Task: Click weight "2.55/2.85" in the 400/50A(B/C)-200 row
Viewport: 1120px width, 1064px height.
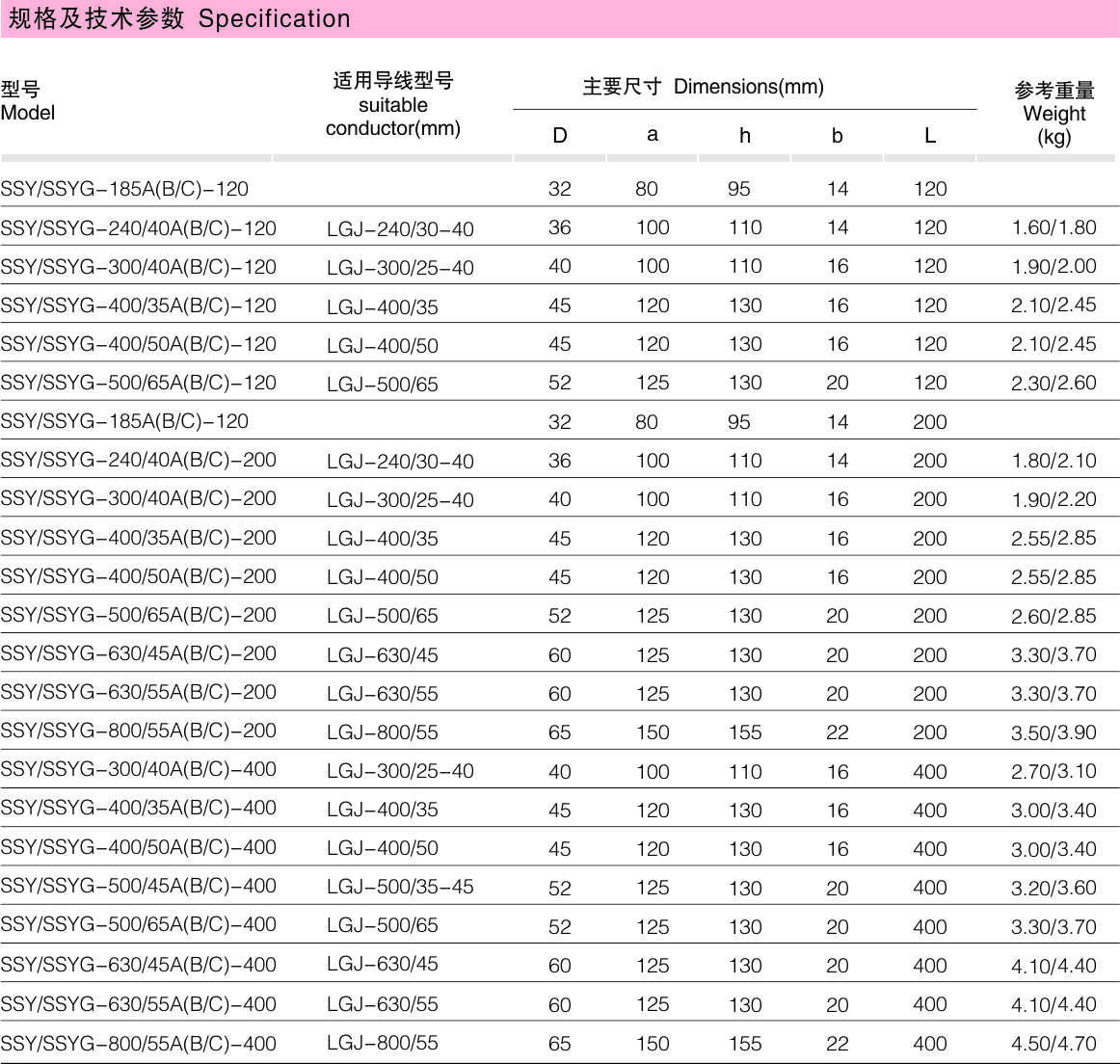Action: pos(1053,577)
